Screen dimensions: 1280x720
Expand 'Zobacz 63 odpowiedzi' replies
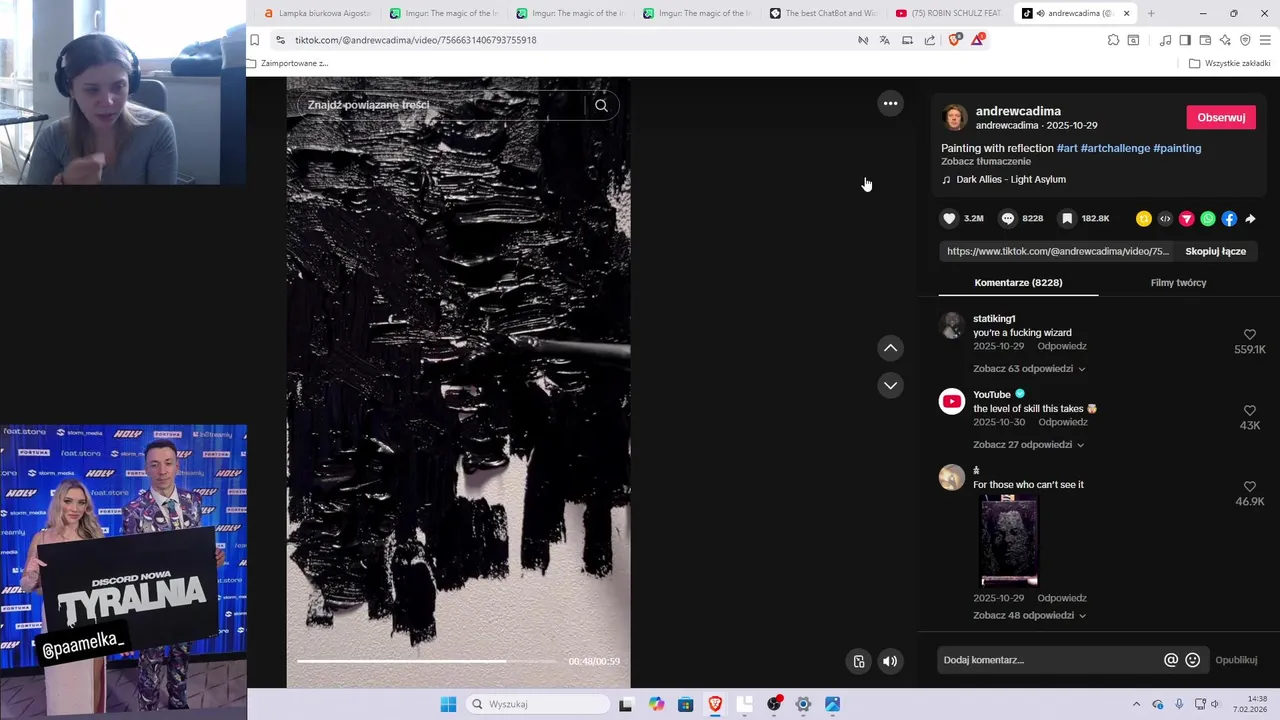(x=1029, y=369)
